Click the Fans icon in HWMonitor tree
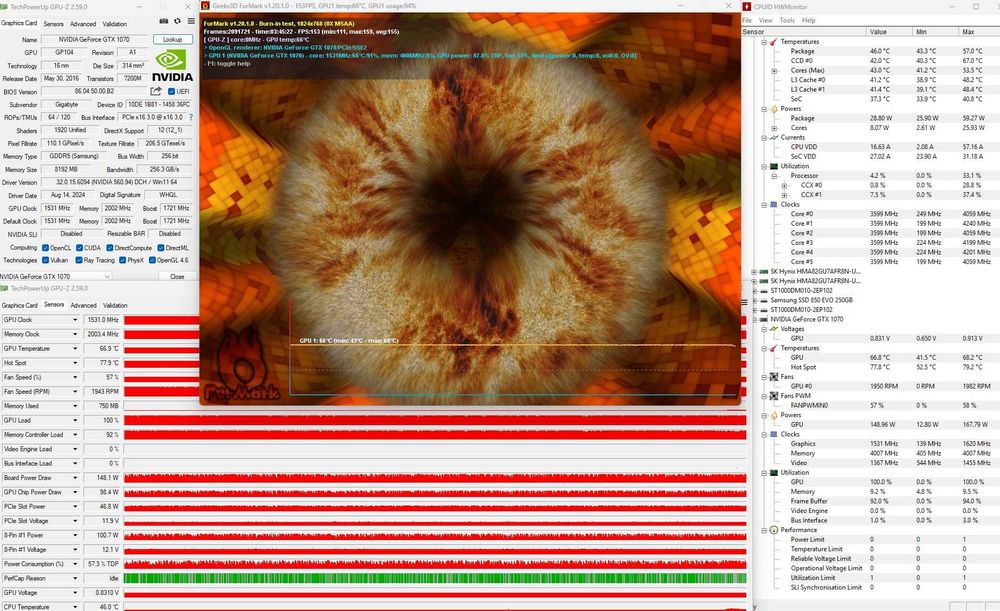The image size is (1000, 611). click(x=774, y=376)
